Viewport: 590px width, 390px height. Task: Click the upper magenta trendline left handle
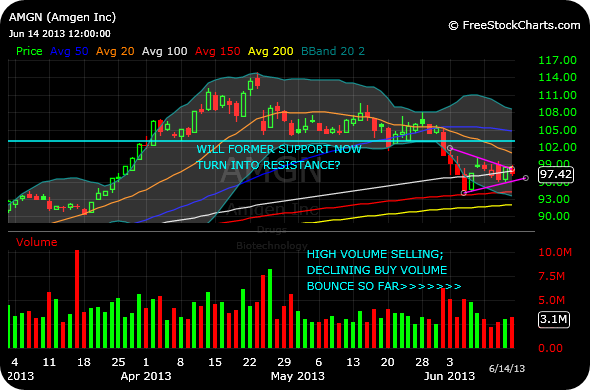(450, 148)
